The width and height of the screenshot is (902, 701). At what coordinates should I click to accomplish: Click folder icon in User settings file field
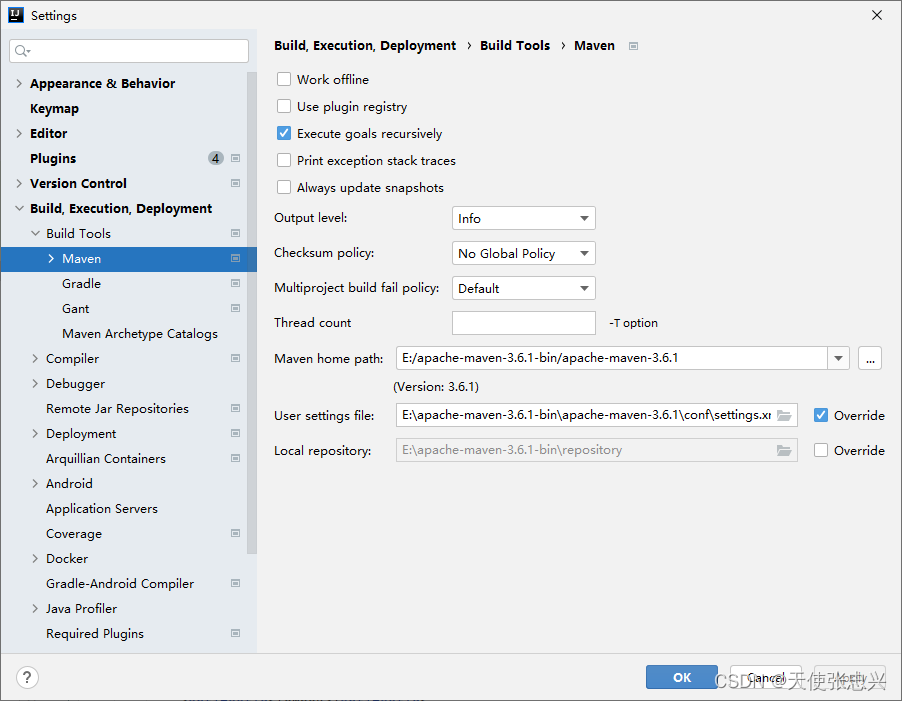785,415
